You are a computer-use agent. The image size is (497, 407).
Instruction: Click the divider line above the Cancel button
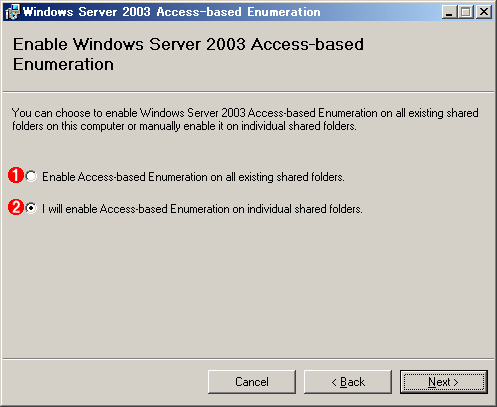coord(248,359)
